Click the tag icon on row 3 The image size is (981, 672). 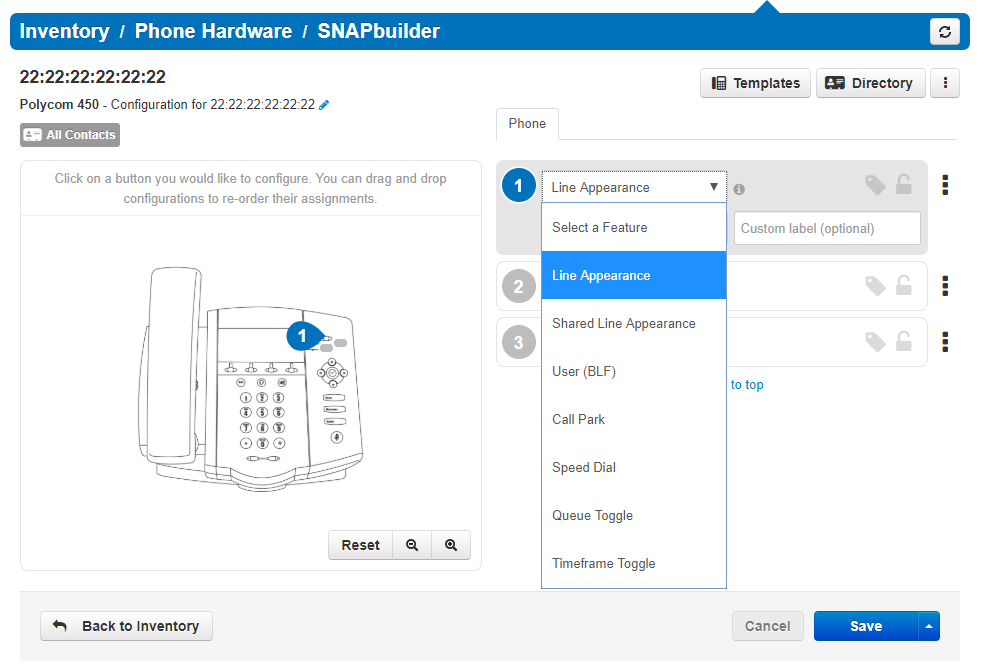pyautogui.click(x=875, y=342)
